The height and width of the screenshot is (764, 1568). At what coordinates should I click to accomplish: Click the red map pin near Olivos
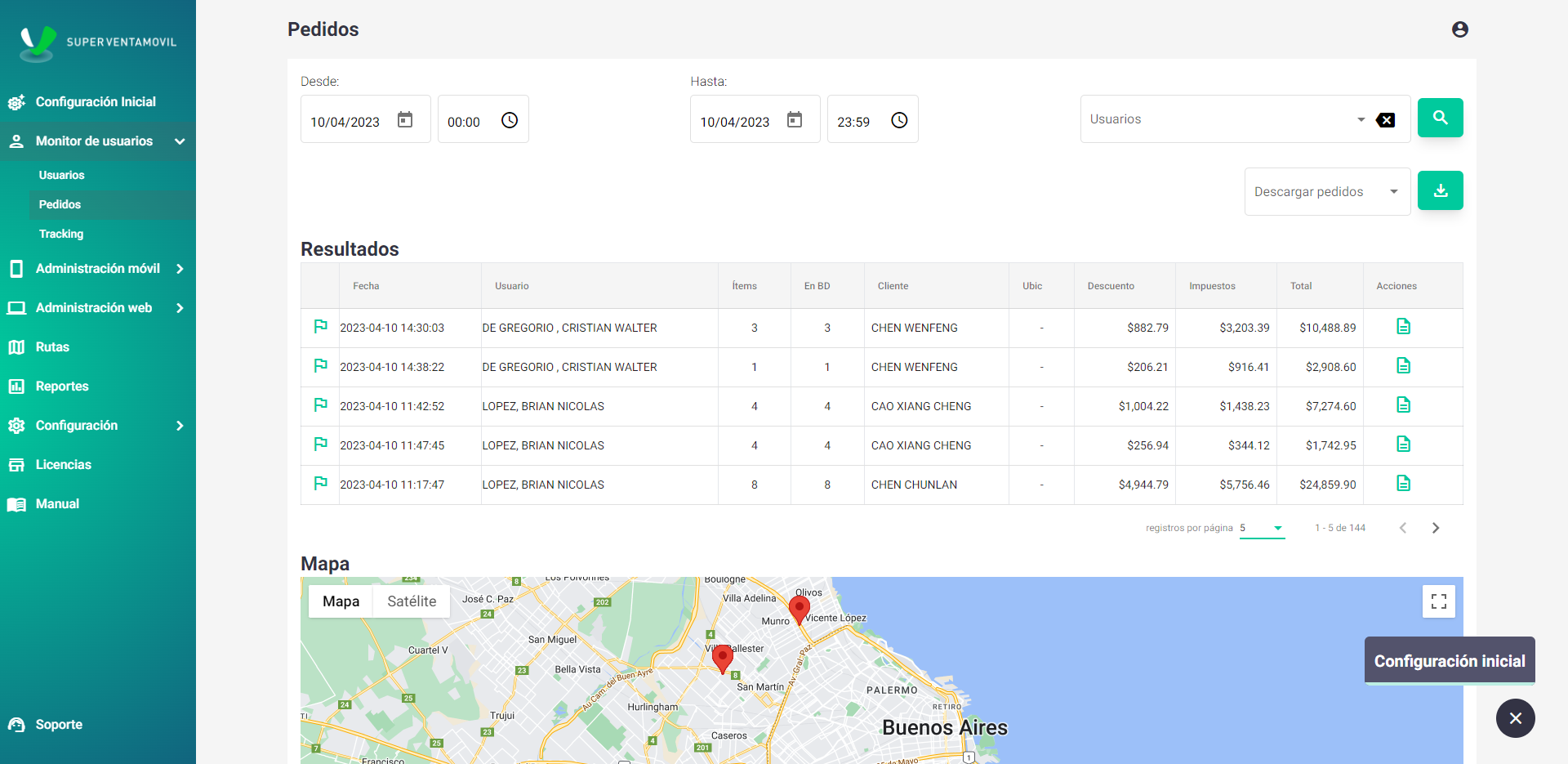point(799,610)
